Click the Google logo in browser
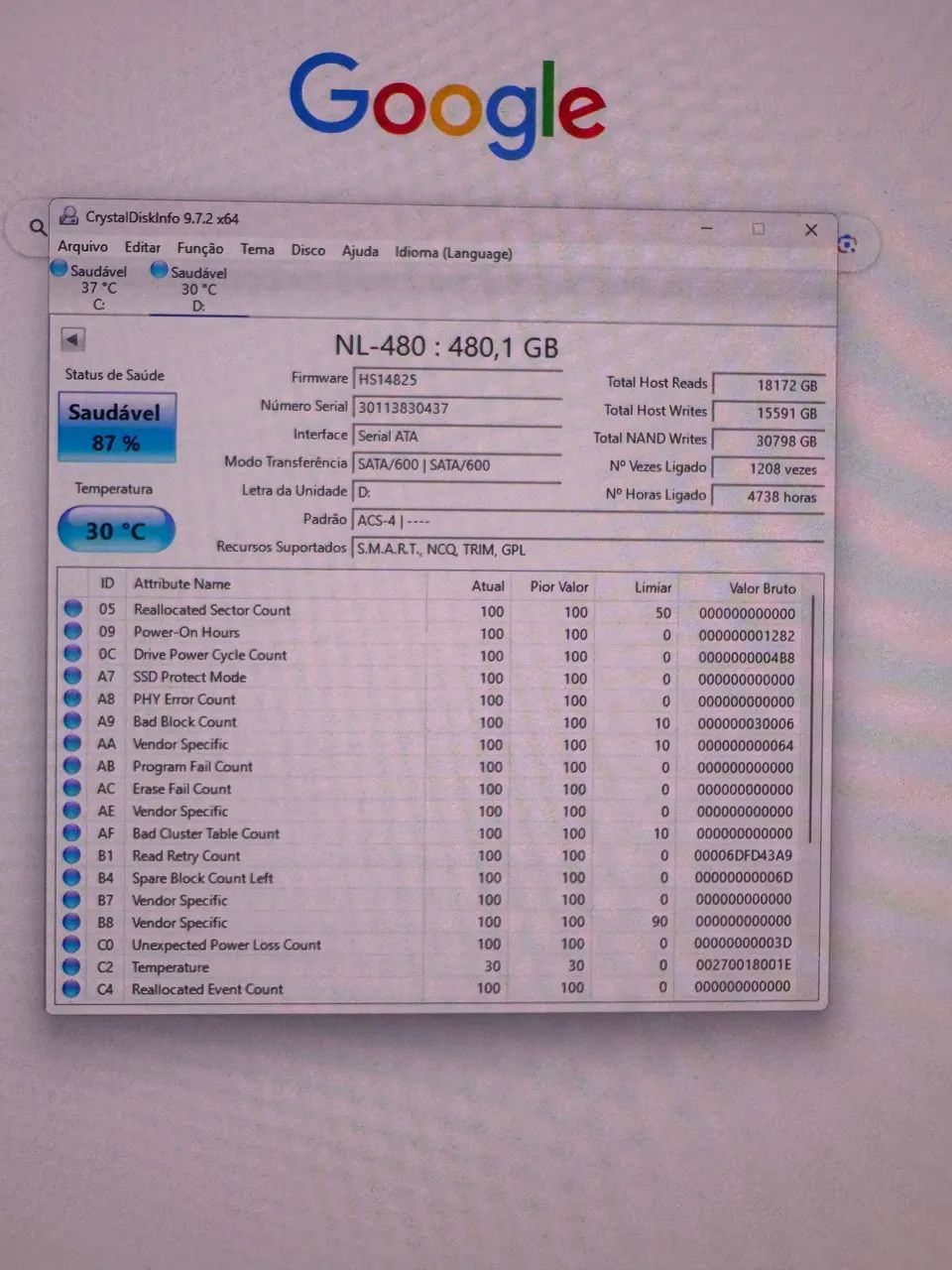This screenshot has width=952, height=1270. click(x=447, y=104)
